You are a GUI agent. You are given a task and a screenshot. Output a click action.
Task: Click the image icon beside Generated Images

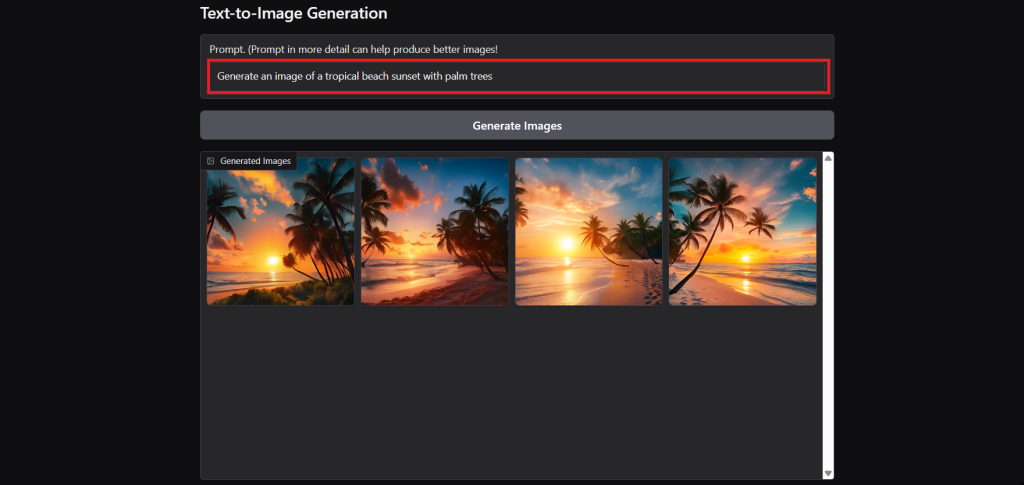(210, 161)
